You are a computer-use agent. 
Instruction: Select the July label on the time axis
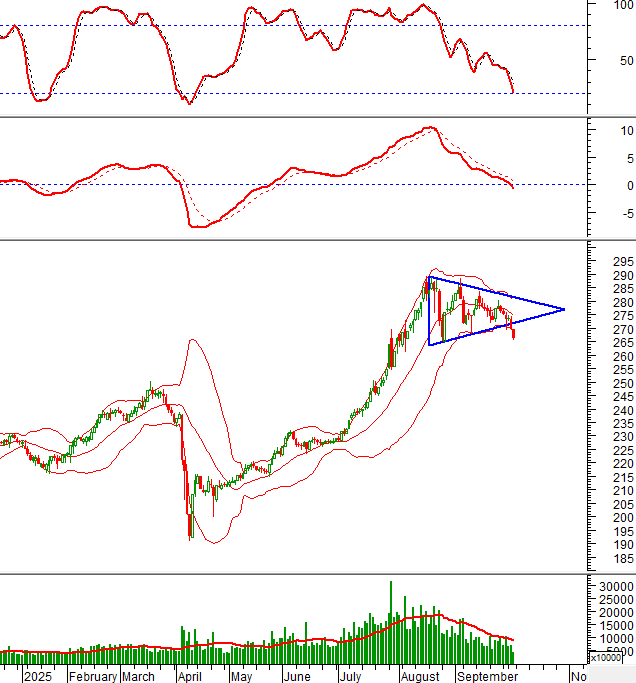tap(350, 676)
